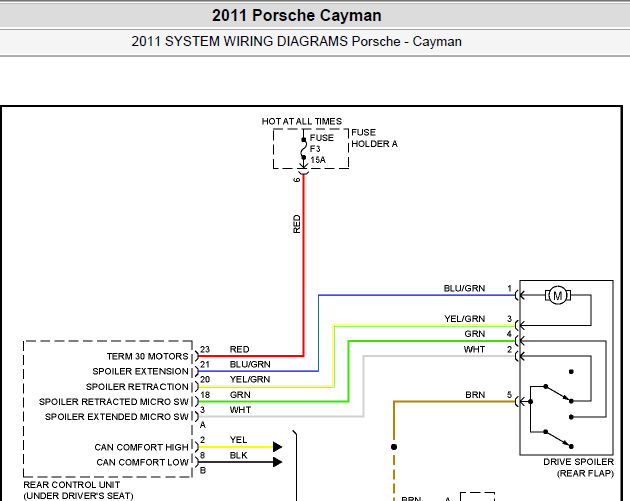Click pin 6 label below the fuse holder
Screen dimensions: 630x501
(x=297, y=180)
